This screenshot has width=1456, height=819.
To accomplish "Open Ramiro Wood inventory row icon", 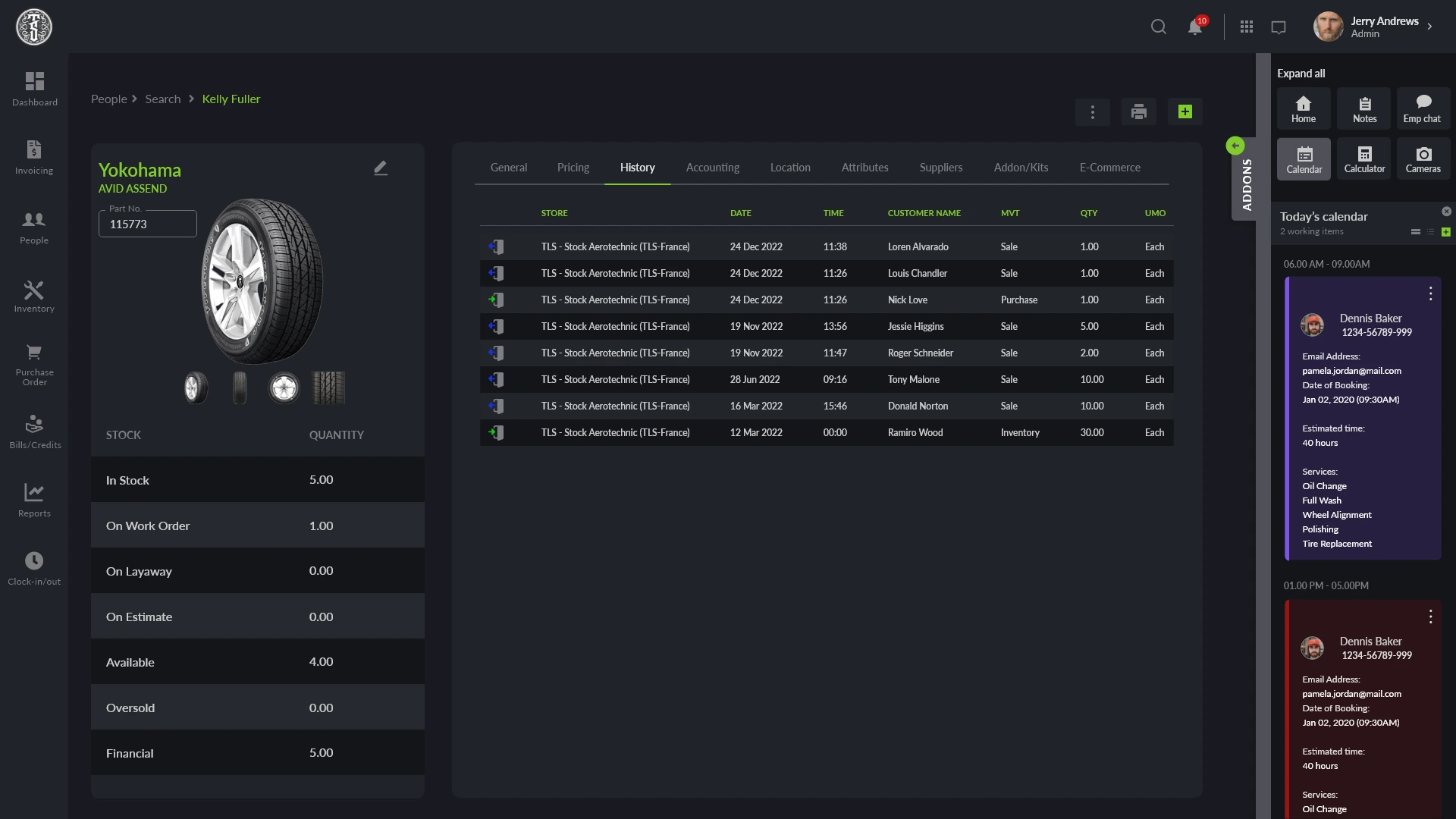I will tap(496, 432).
